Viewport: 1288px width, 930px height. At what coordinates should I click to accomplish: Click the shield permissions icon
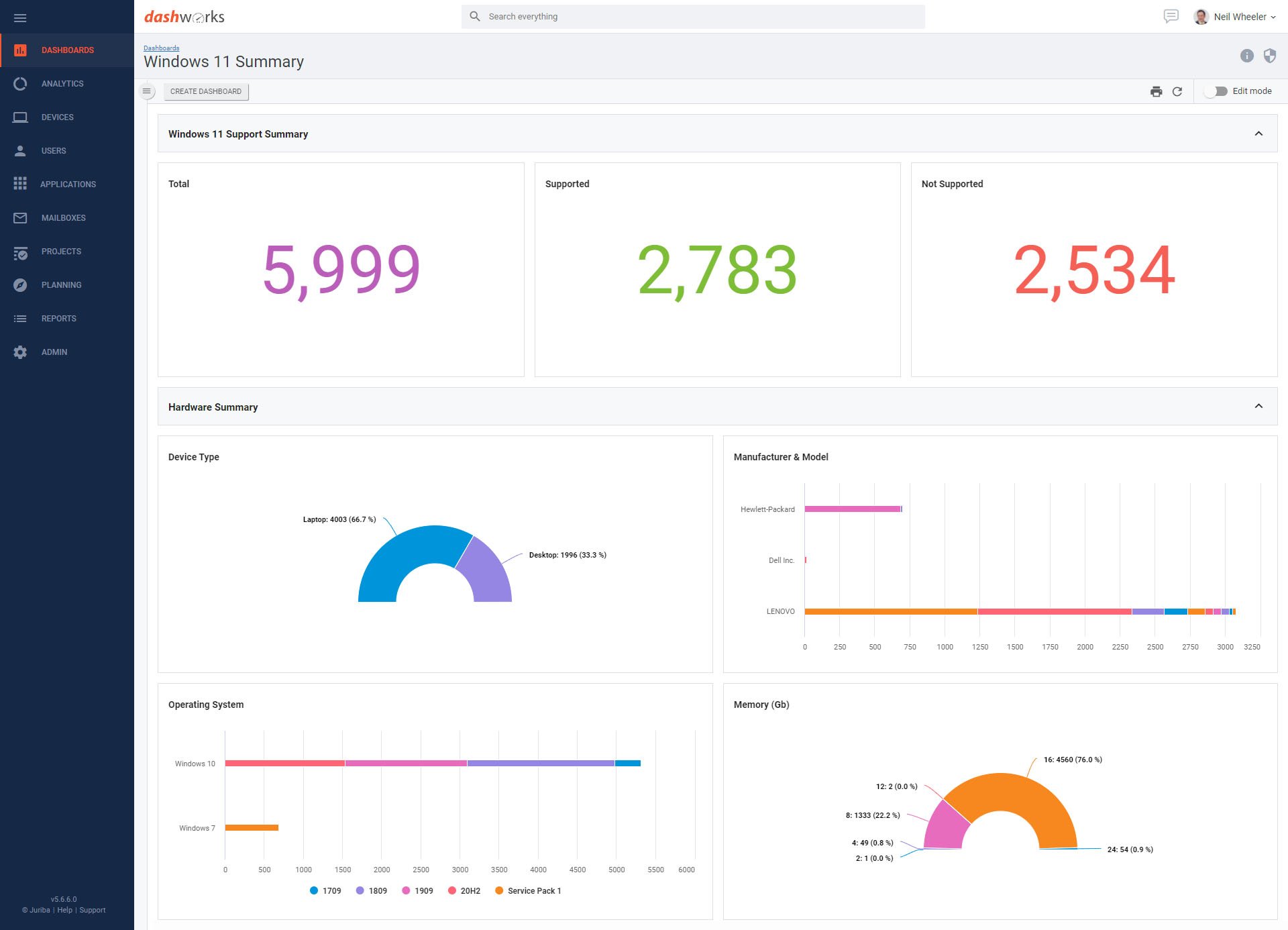tap(1269, 56)
